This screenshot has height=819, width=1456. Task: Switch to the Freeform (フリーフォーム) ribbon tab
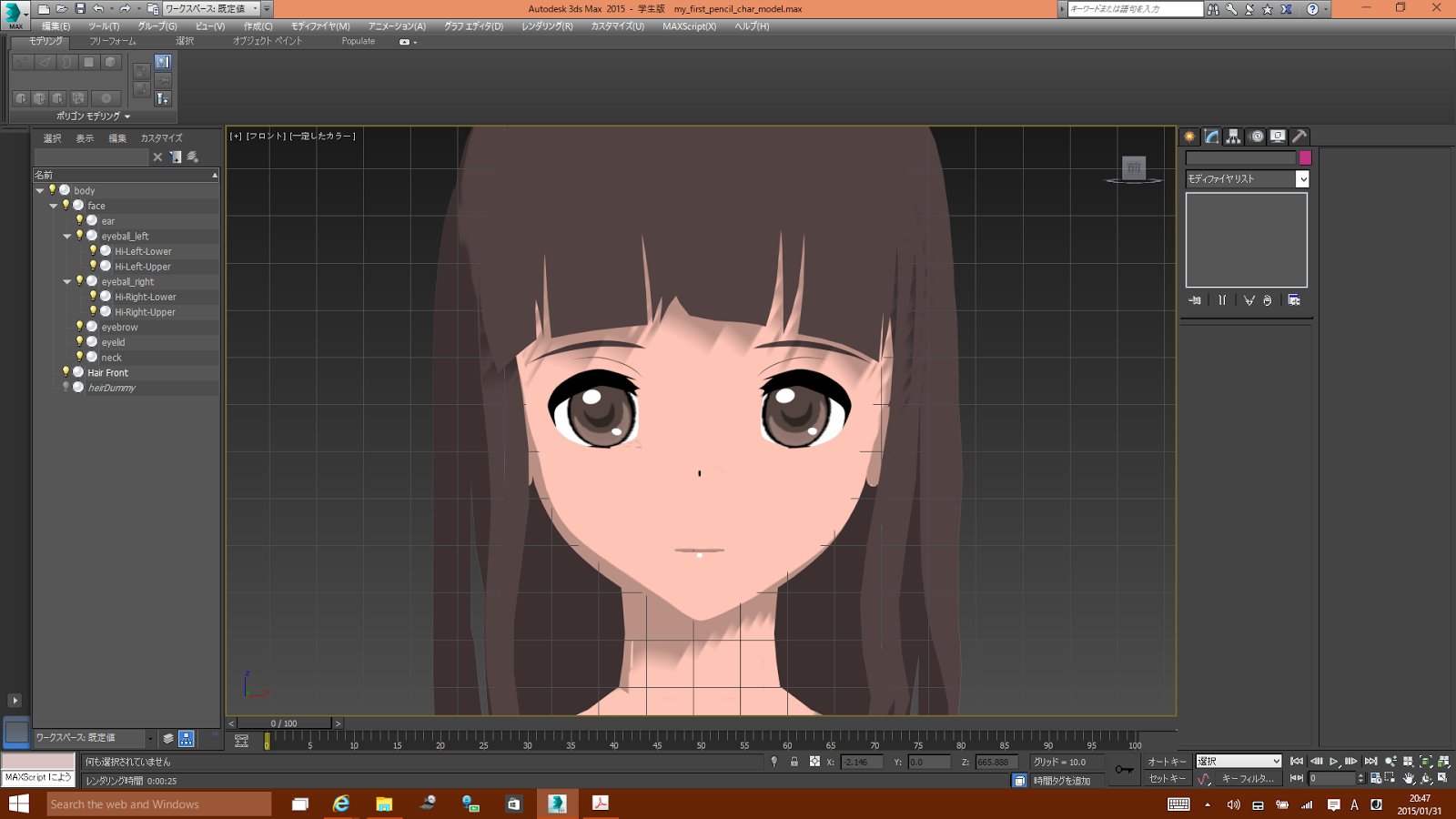113,41
